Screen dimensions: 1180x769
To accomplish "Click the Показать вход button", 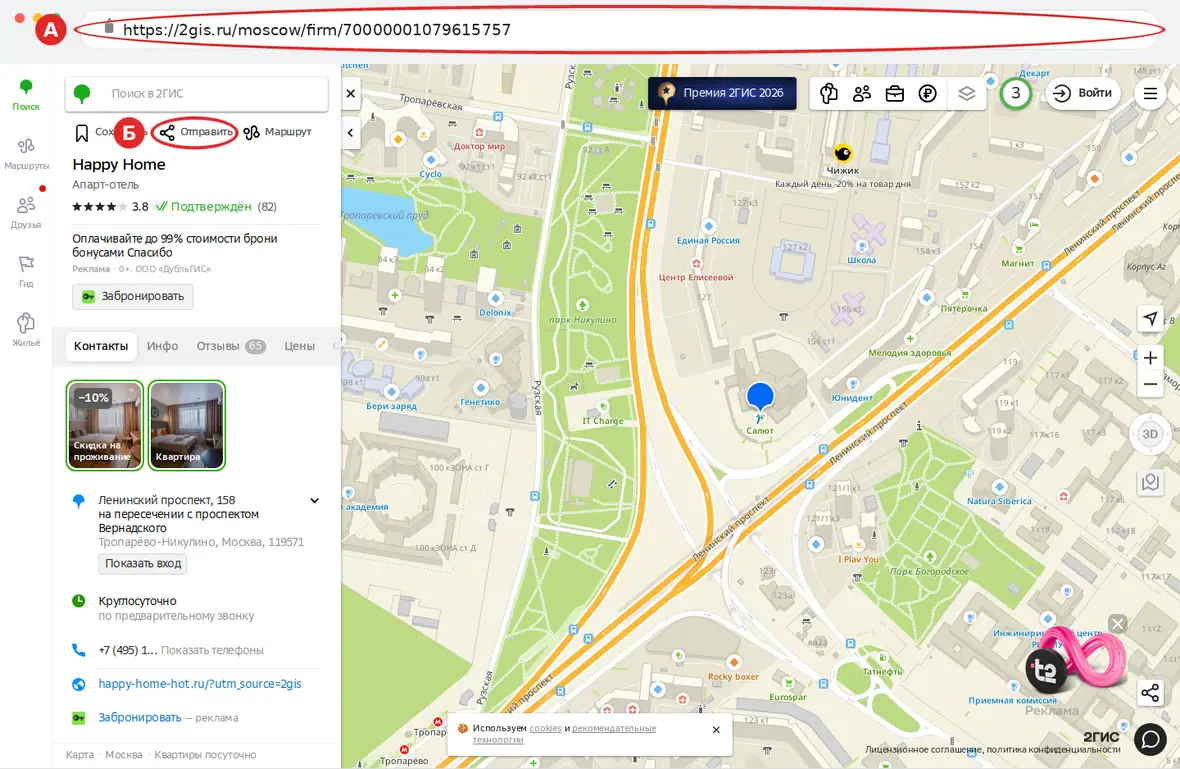I will tap(143, 564).
